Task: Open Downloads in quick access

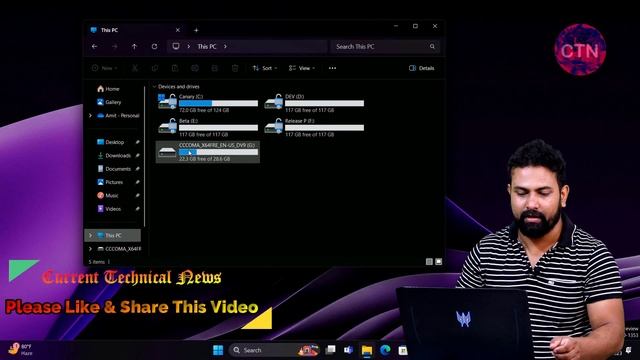Action: 114,156
